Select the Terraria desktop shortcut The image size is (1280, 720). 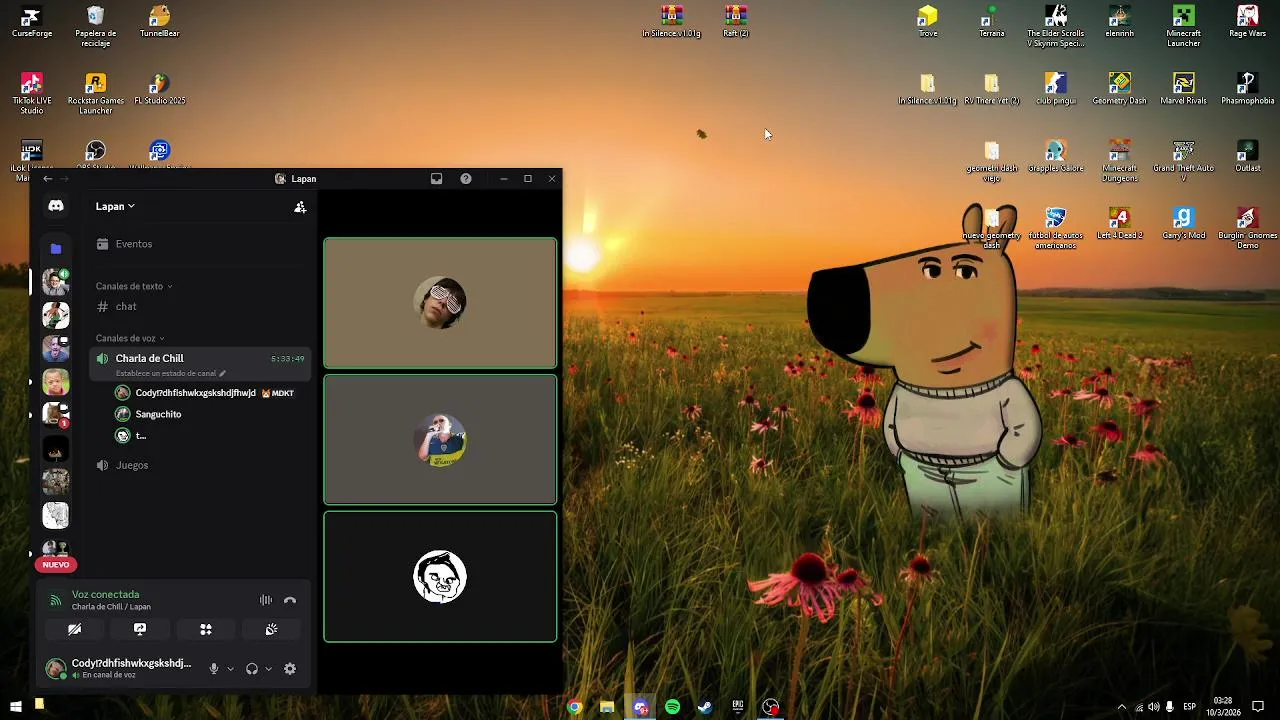coord(991,22)
